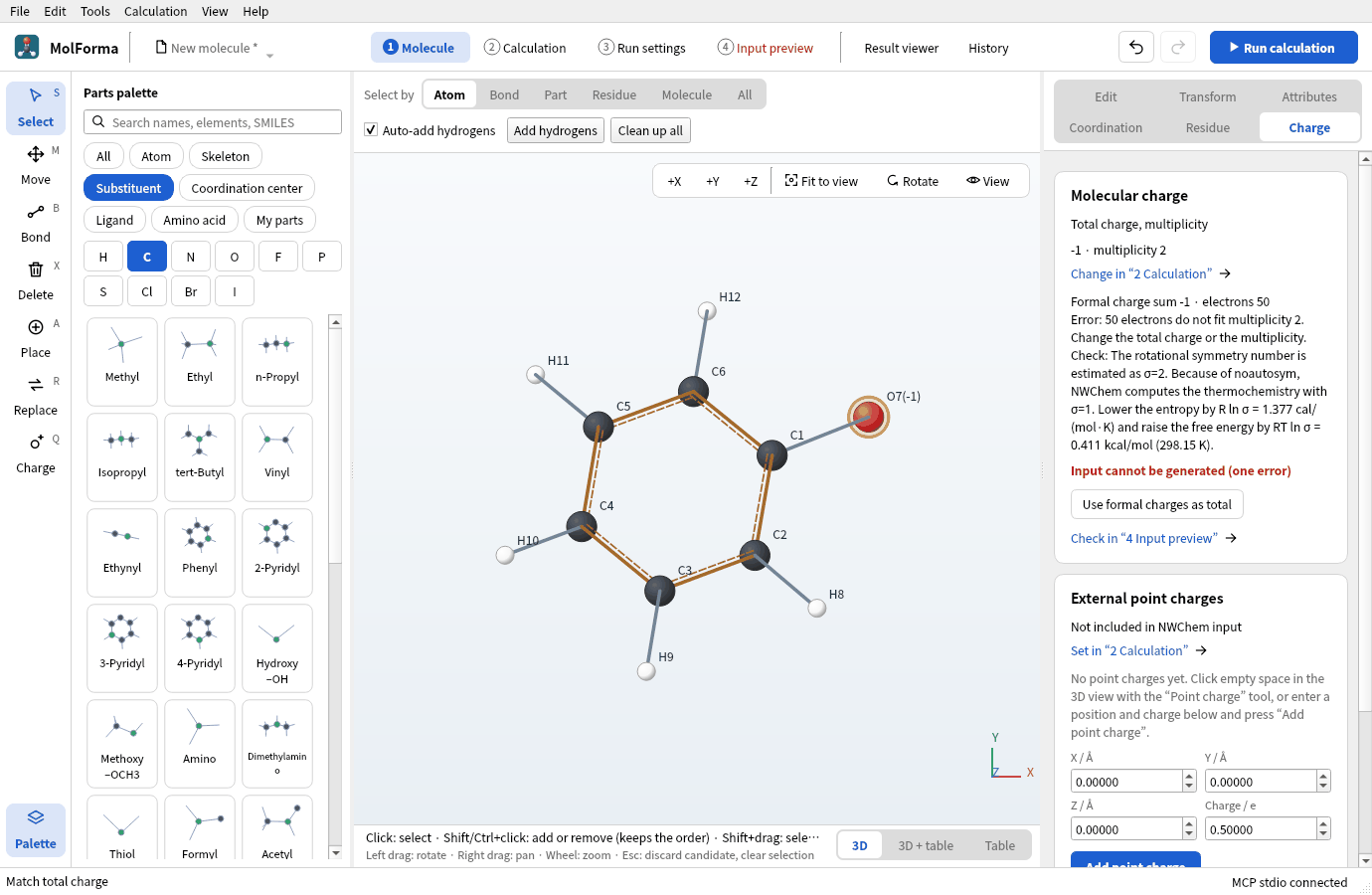This screenshot has width=1372, height=895.
Task: Activate the Charge tool in sidebar
Action: 36,453
